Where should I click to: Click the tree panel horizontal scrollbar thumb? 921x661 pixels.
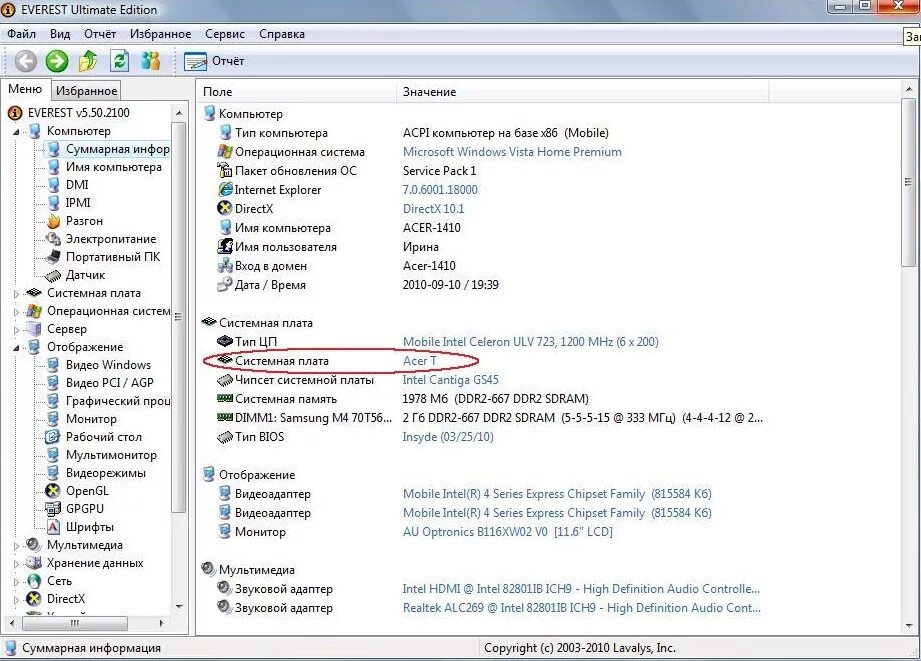click(x=74, y=623)
